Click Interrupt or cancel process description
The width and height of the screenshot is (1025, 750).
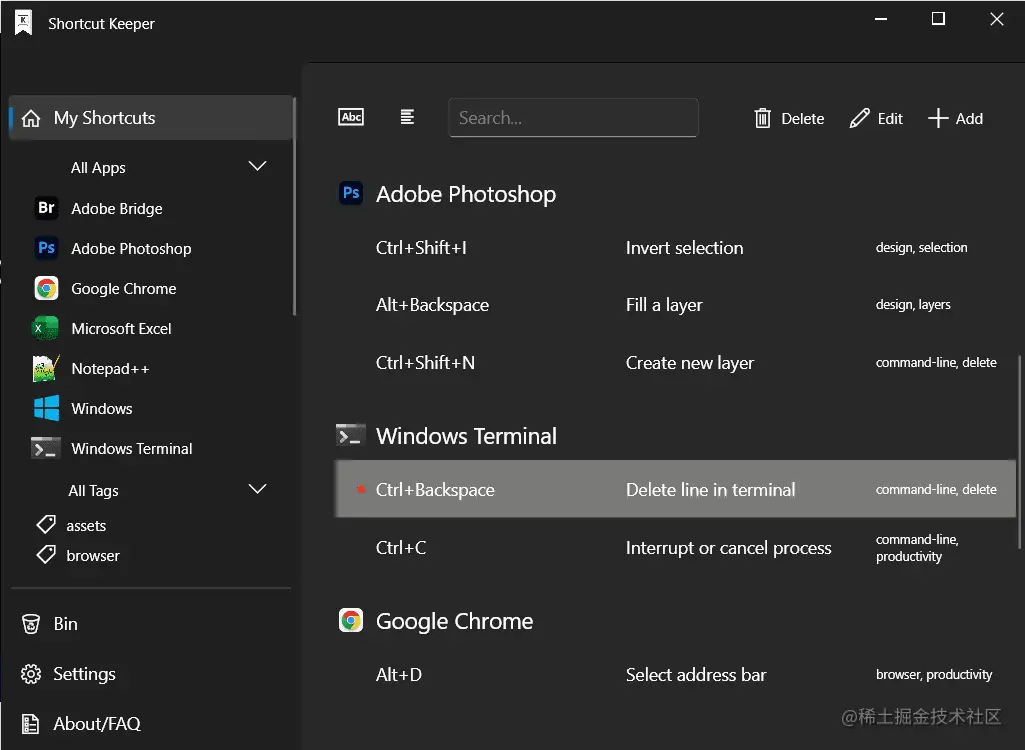coord(728,547)
